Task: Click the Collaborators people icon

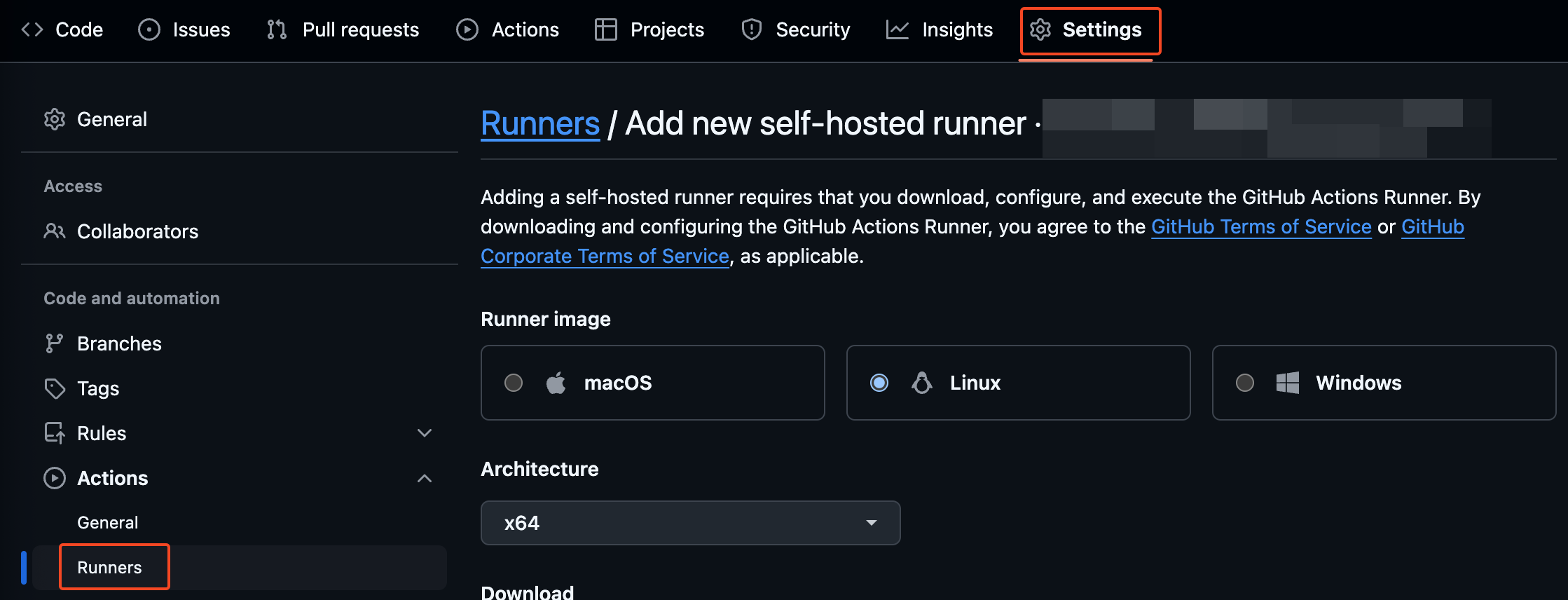Action: click(x=55, y=231)
